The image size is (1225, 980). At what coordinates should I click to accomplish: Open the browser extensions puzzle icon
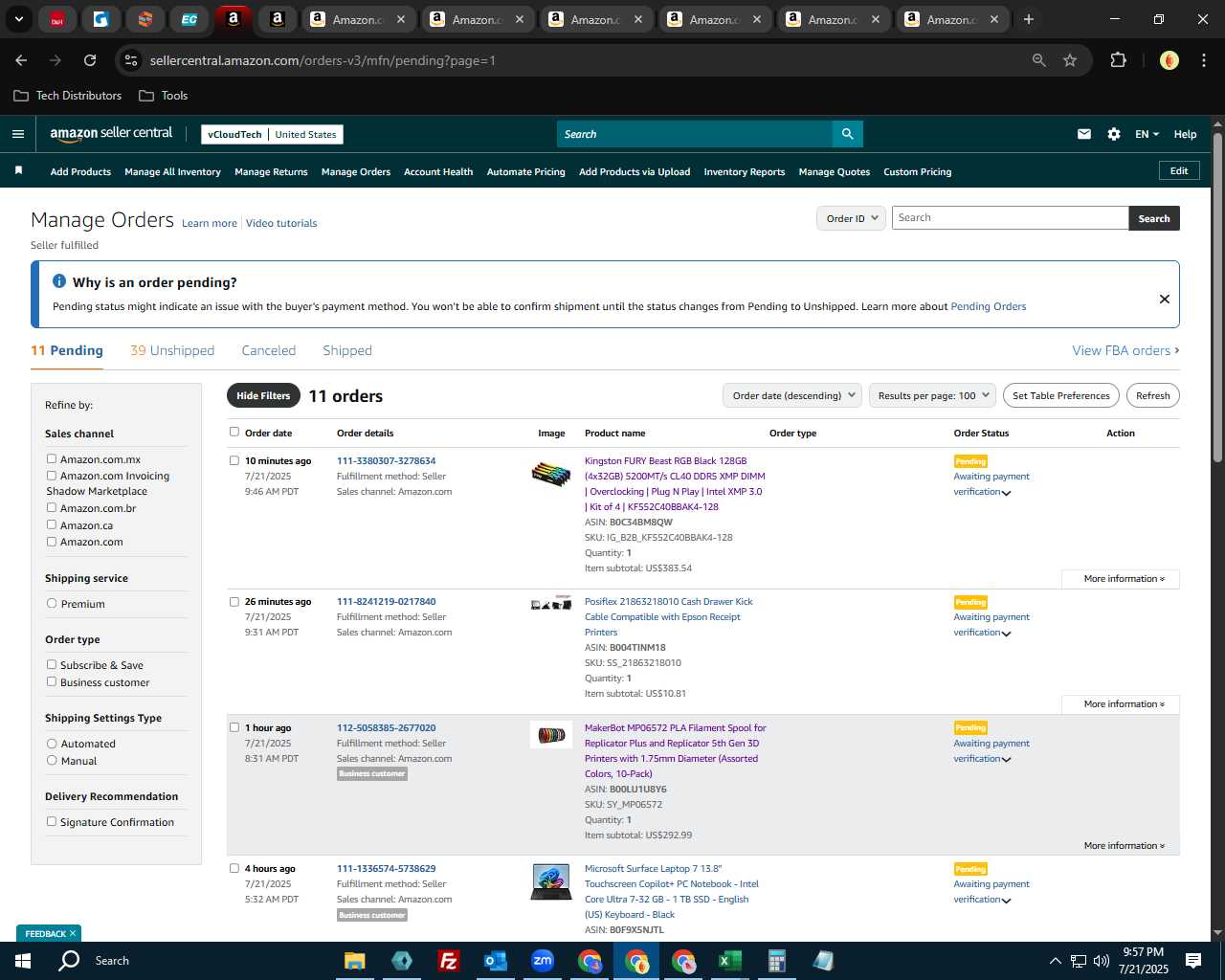pos(1118,60)
